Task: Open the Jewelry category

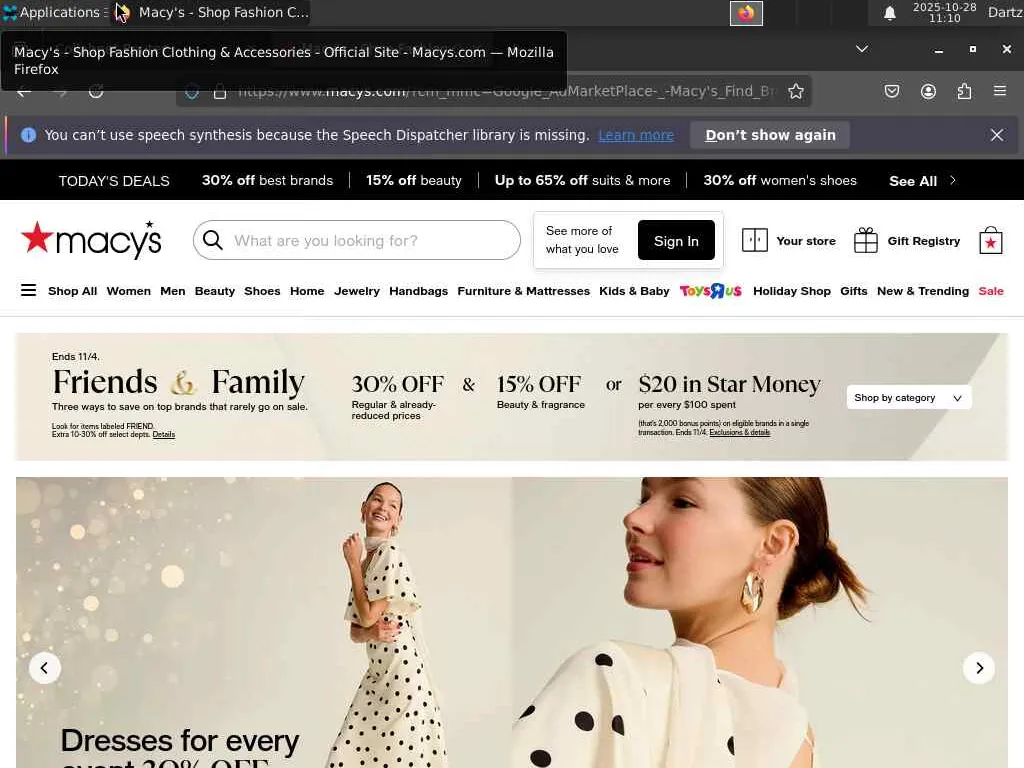Action: pos(357,291)
